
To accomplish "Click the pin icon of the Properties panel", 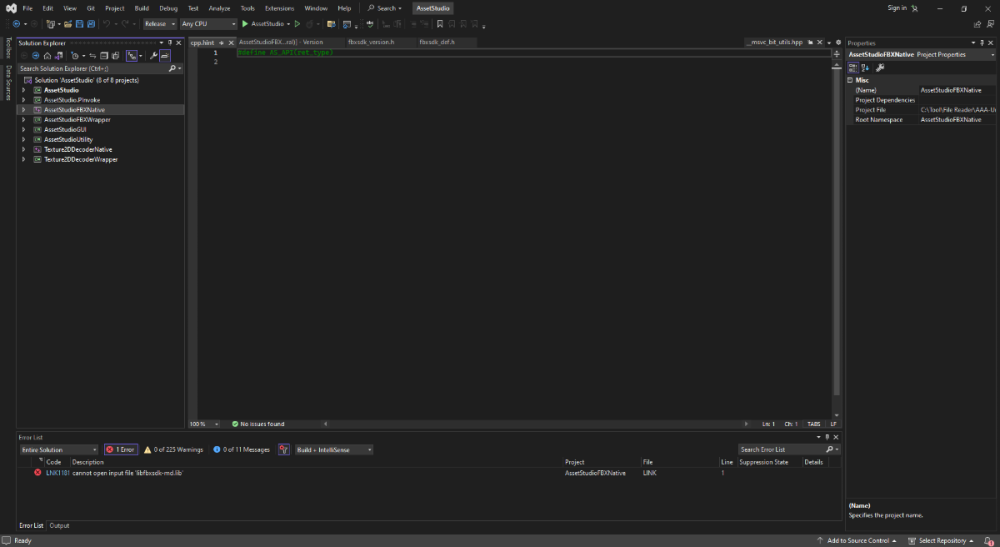I will [x=982, y=43].
